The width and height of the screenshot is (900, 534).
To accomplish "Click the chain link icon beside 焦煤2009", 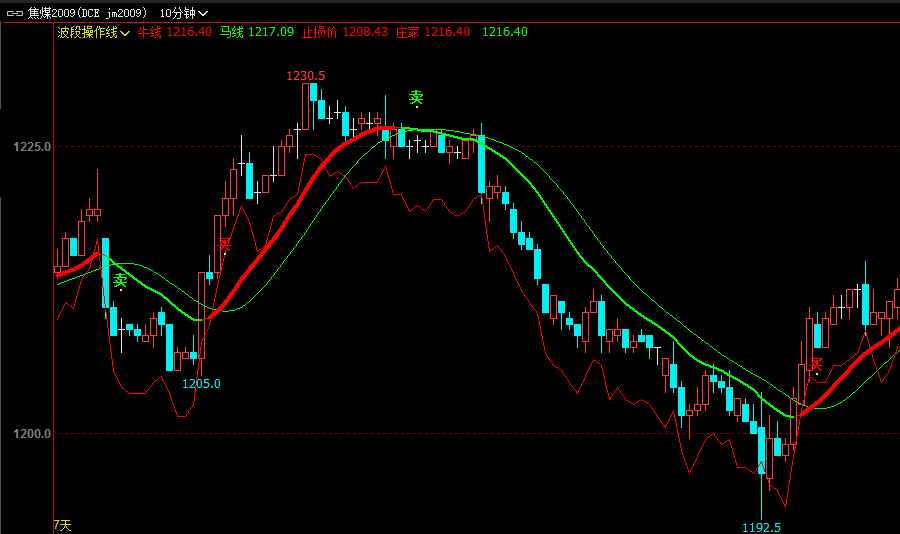I will (14, 13).
